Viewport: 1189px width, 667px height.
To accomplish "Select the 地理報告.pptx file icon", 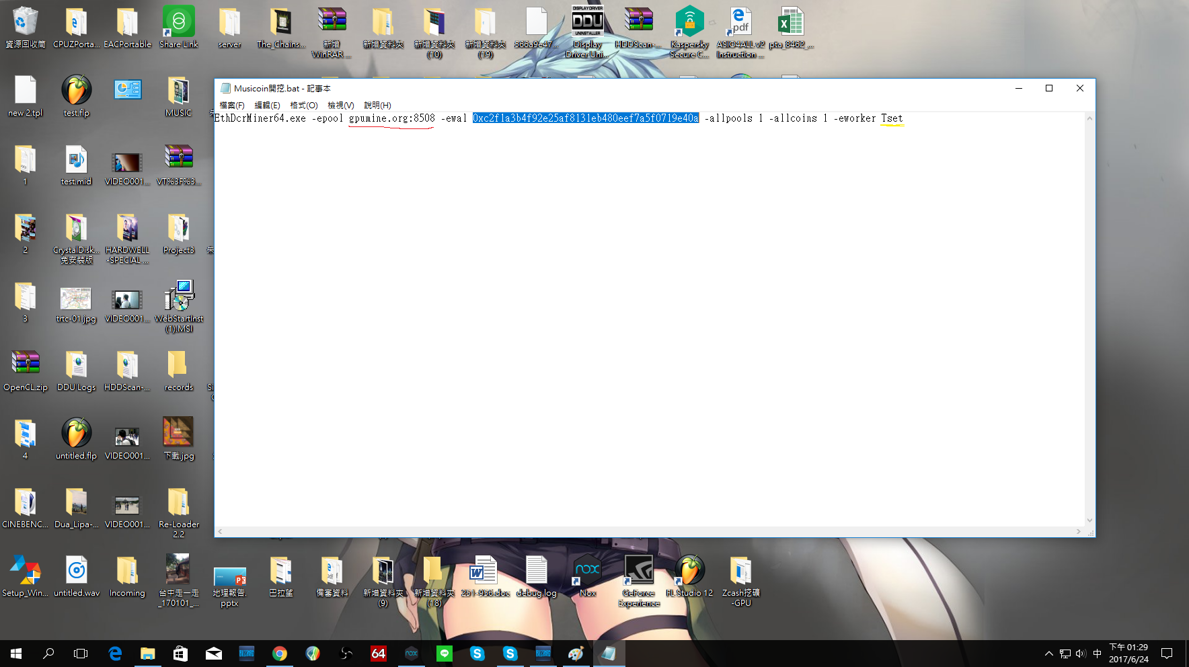I will [x=230, y=587].
